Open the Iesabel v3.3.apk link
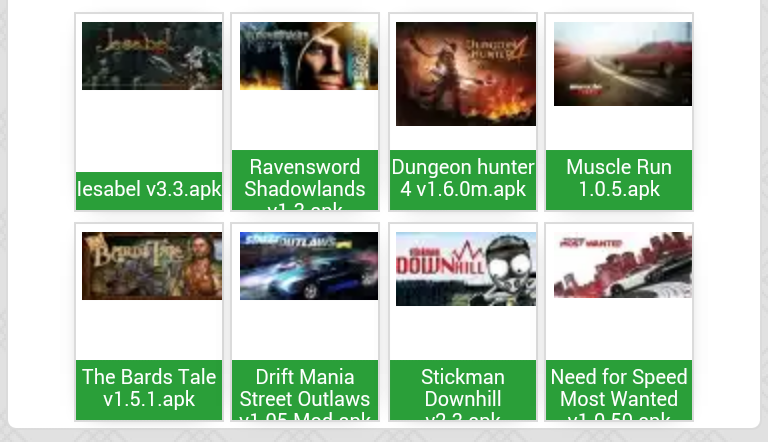 point(149,191)
